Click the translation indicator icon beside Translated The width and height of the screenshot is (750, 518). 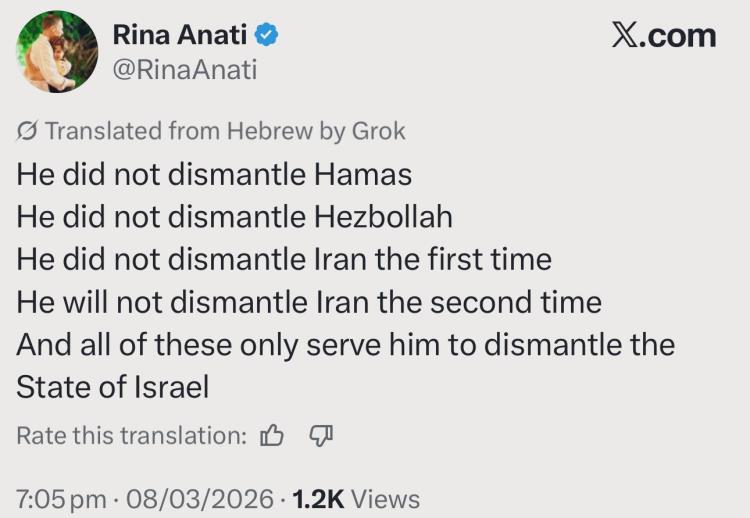point(28,131)
